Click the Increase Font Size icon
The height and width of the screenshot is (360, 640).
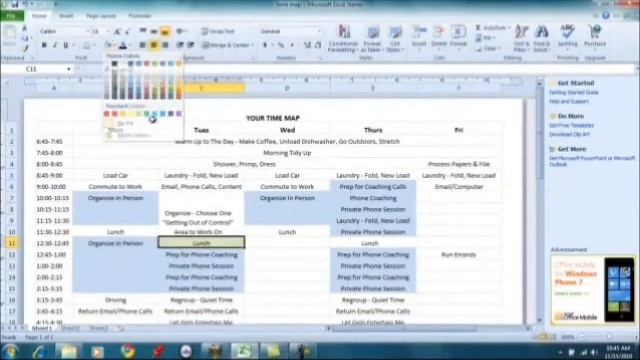117,31
